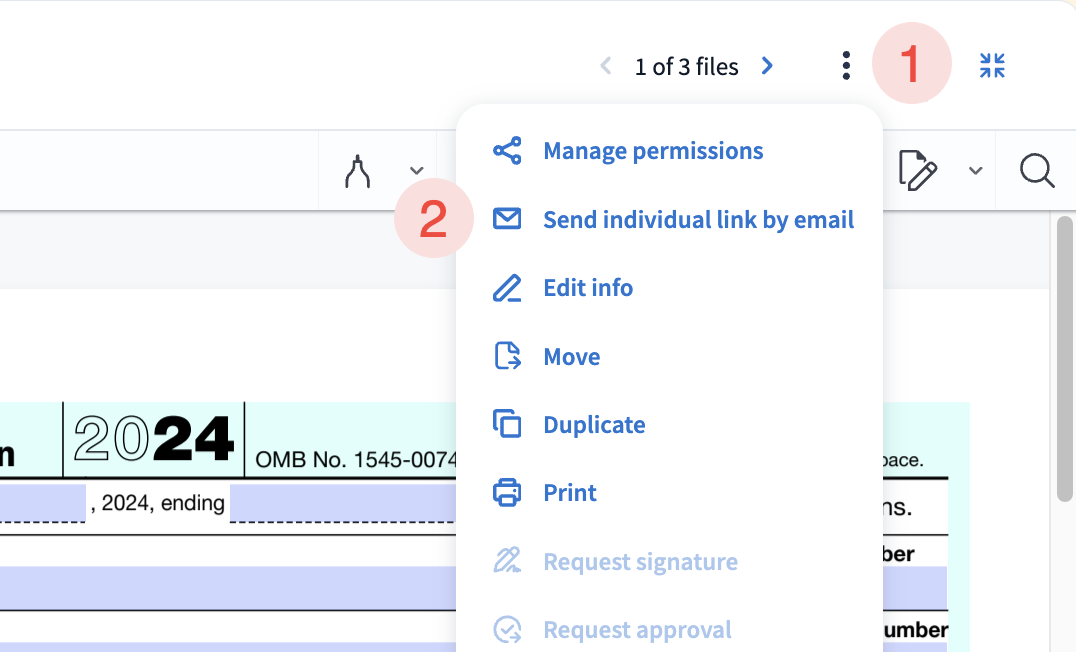Click the share icon beside Manage permissions

[x=507, y=151]
